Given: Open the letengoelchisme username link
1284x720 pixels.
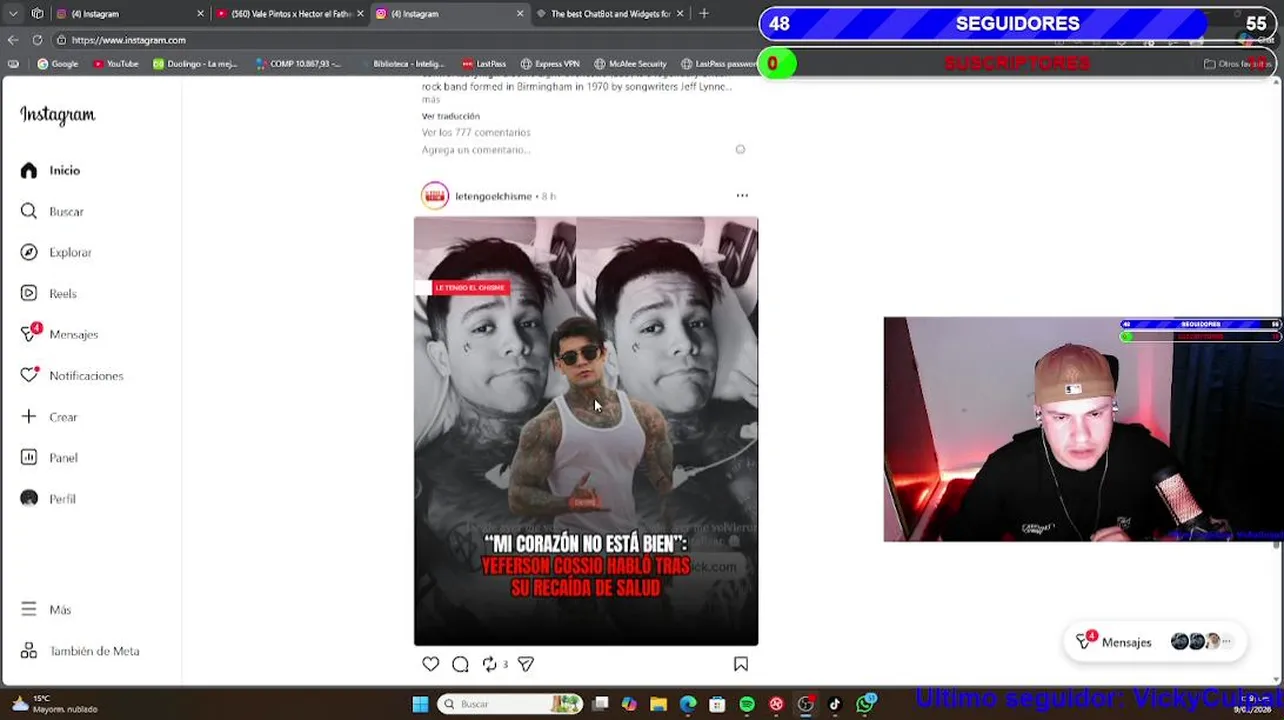Looking at the screenshot, I should [493, 196].
